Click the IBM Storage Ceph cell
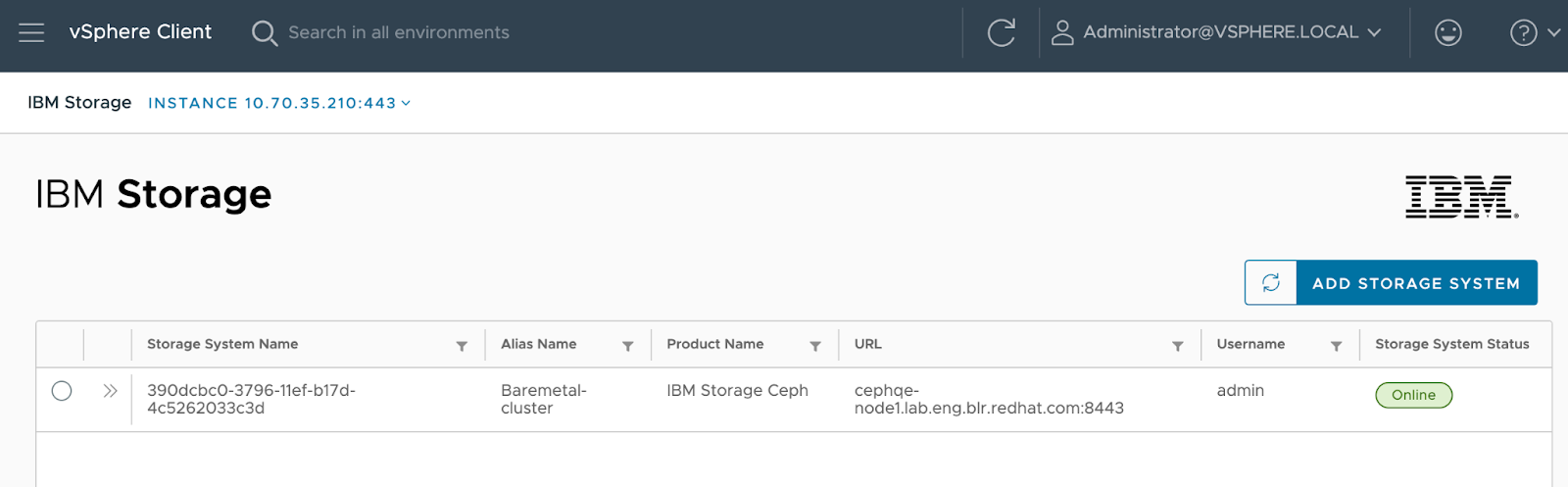Image resolution: width=1568 pixels, height=487 pixels. [737, 390]
